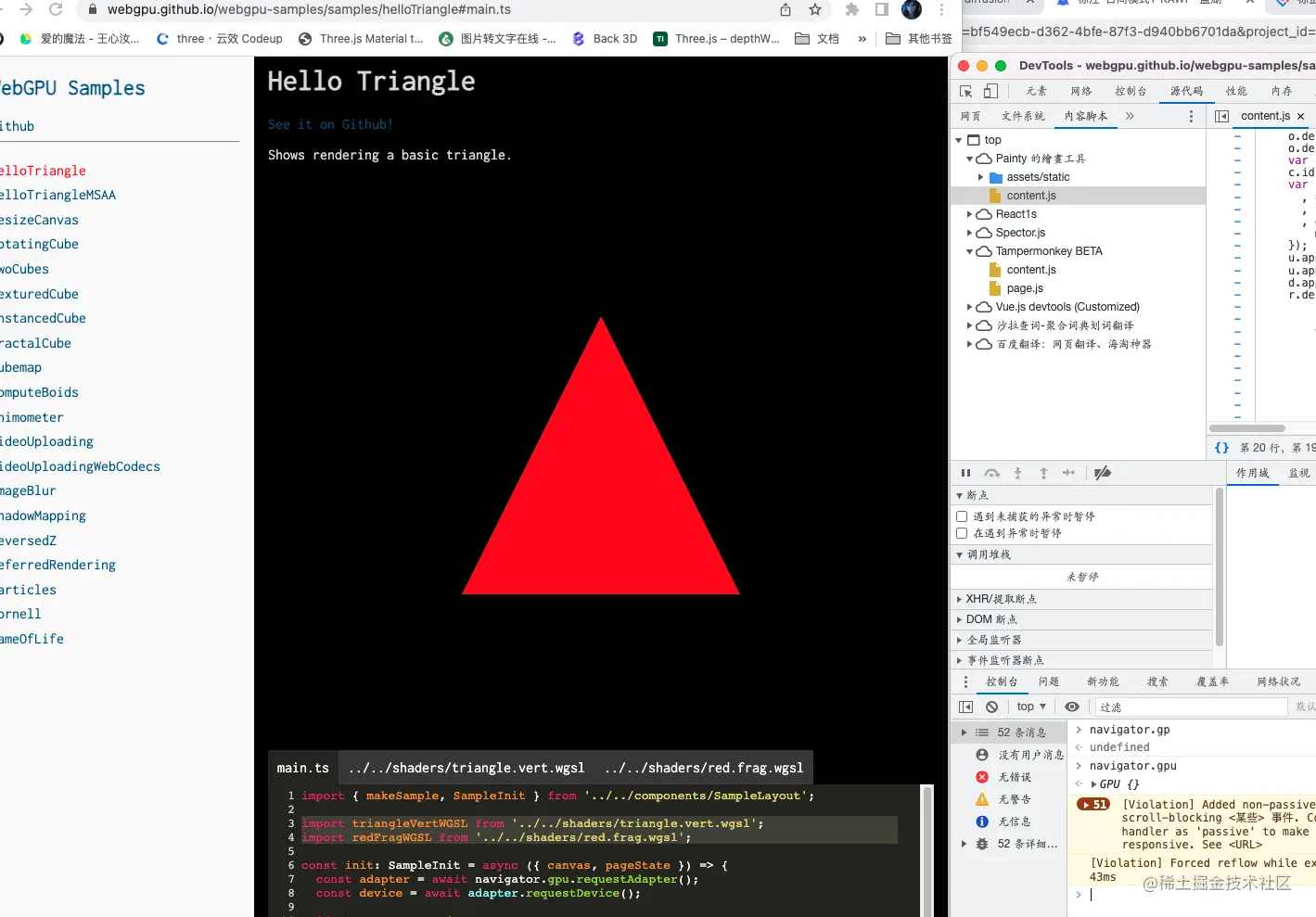
Task: Collapse the top frame tree node
Action: pyautogui.click(x=959, y=140)
